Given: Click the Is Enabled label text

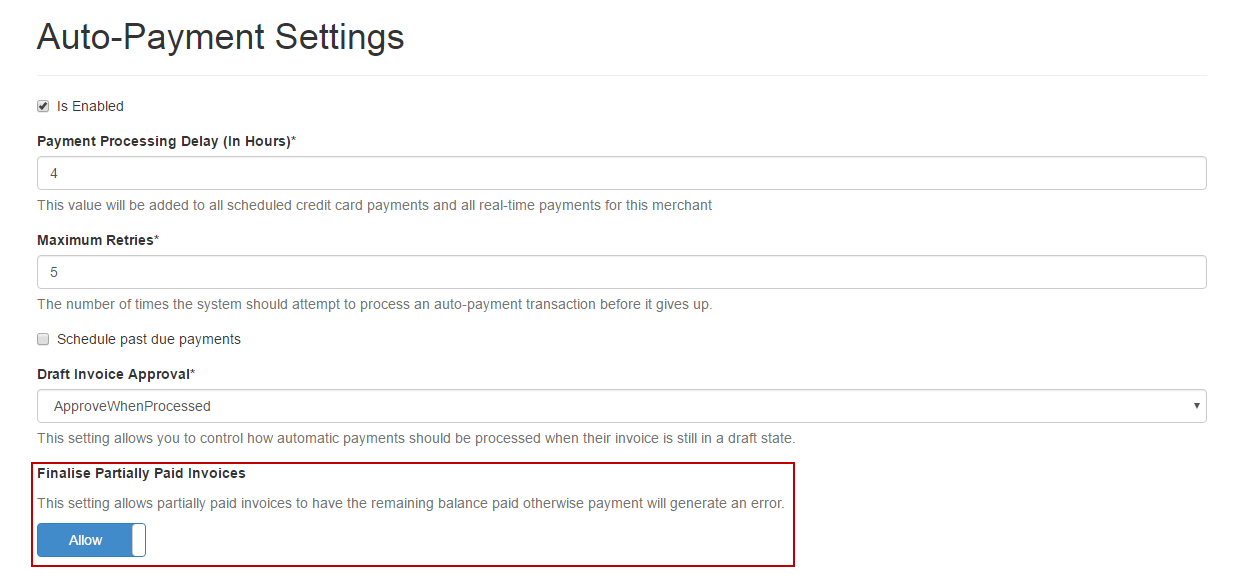Looking at the screenshot, I should [x=89, y=106].
